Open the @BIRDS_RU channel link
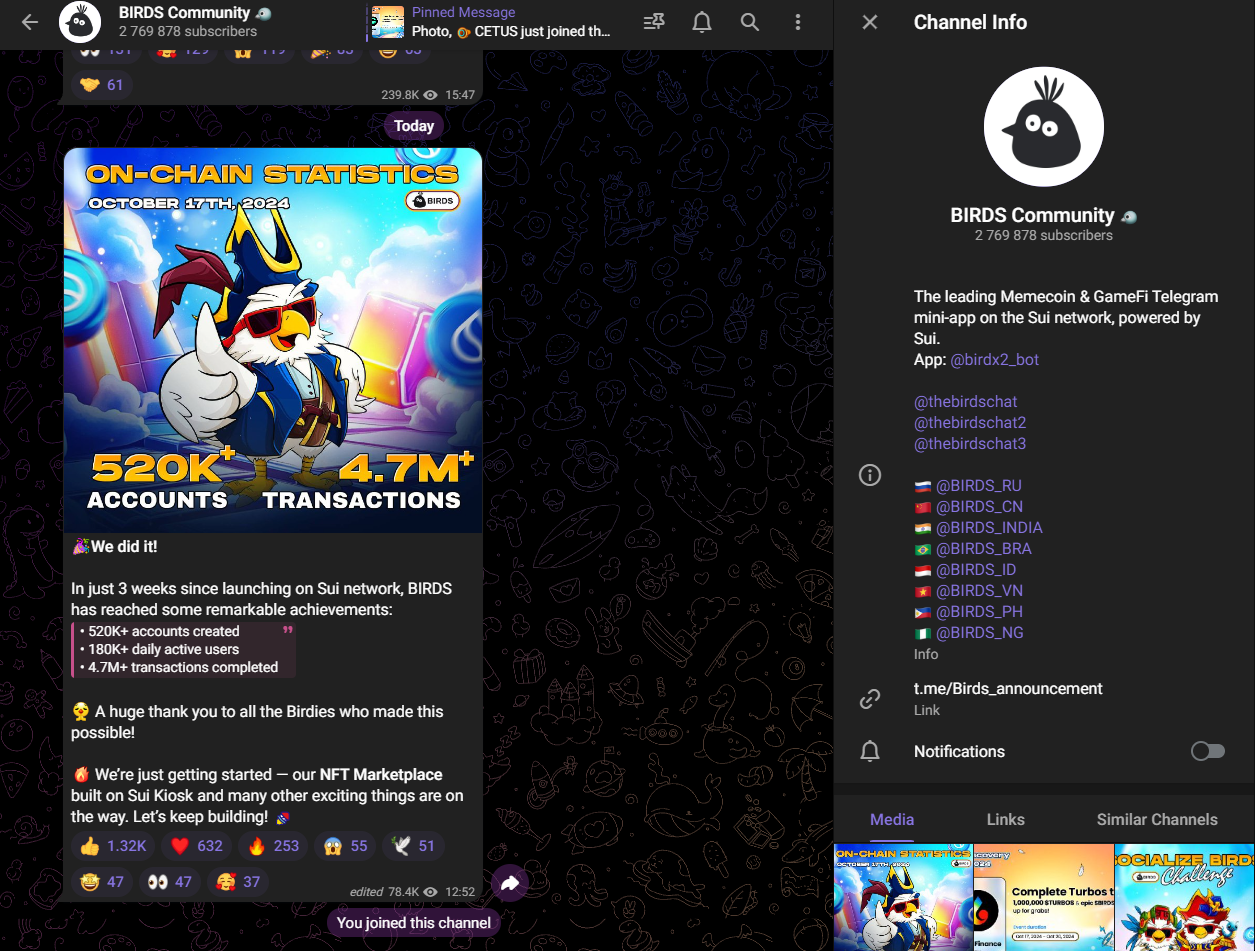This screenshot has width=1255, height=951. coord(979,486)
